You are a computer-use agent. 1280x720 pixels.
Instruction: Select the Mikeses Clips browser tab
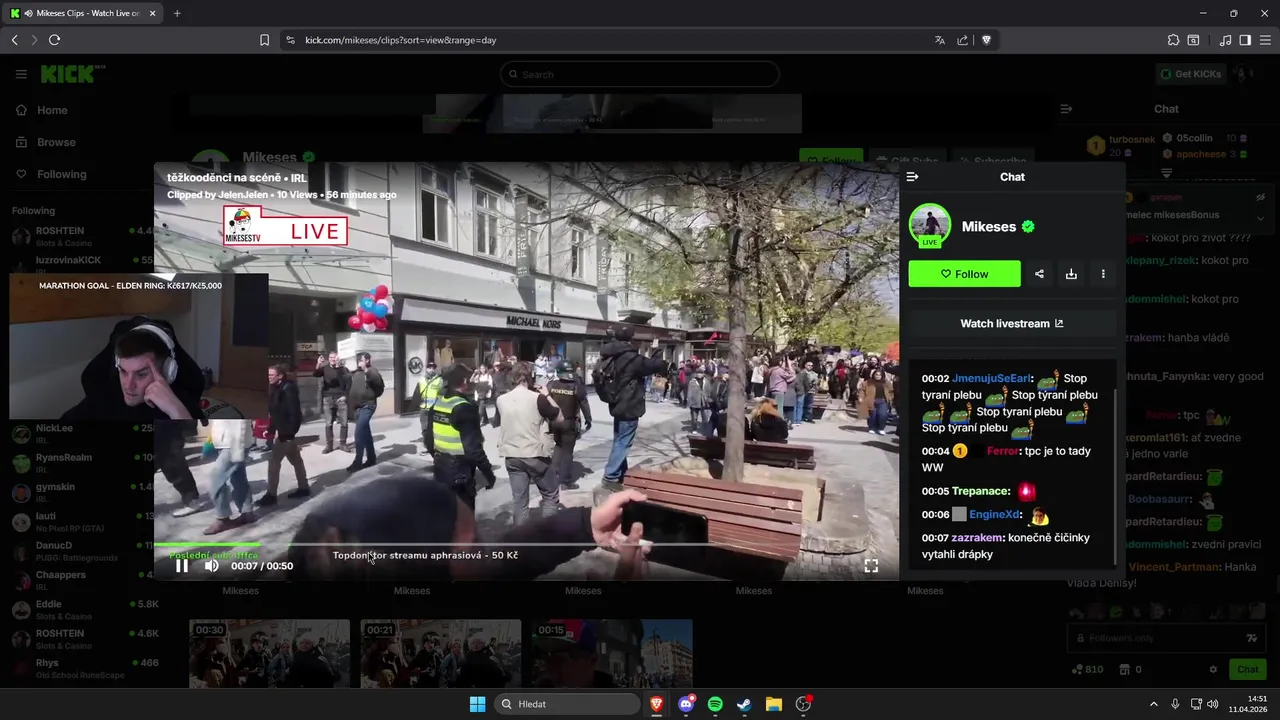pyautogui.click(x=84, y=13)
